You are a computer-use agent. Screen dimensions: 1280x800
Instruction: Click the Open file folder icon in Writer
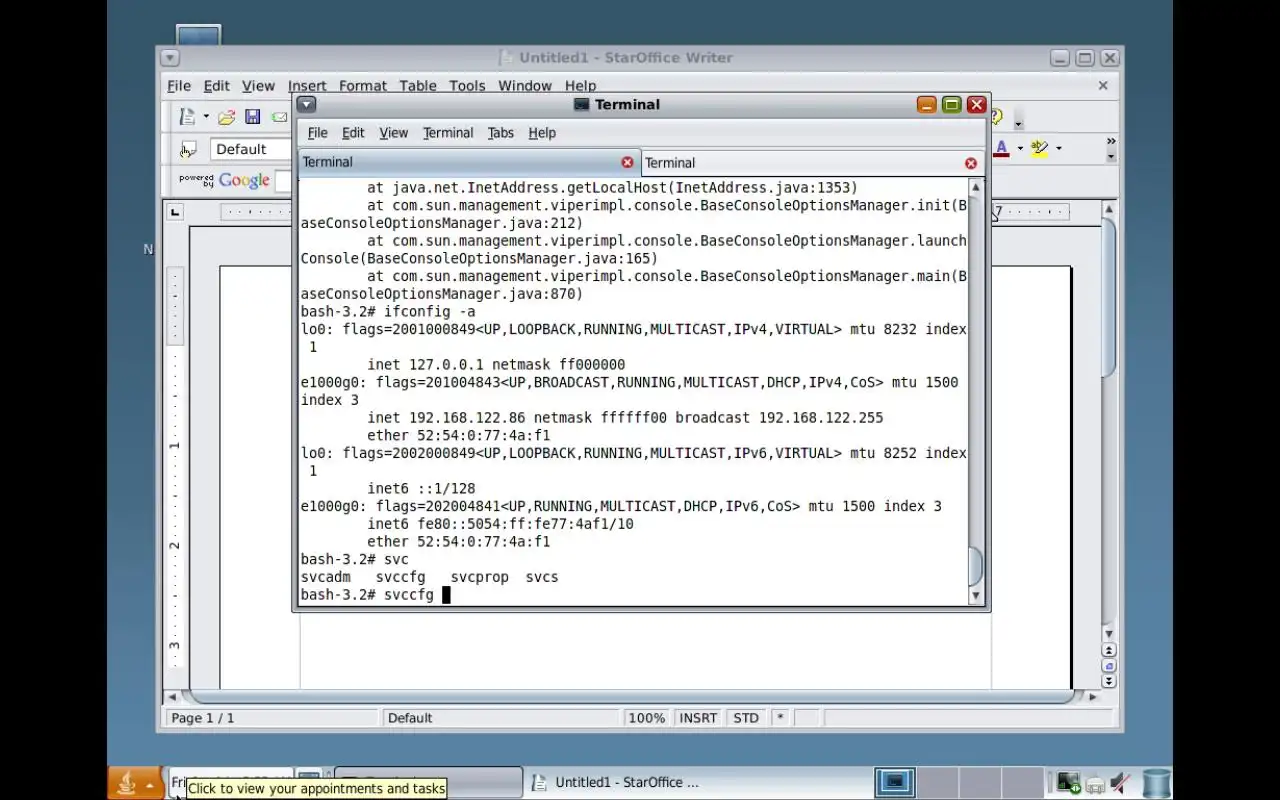(x=227, y=117)
